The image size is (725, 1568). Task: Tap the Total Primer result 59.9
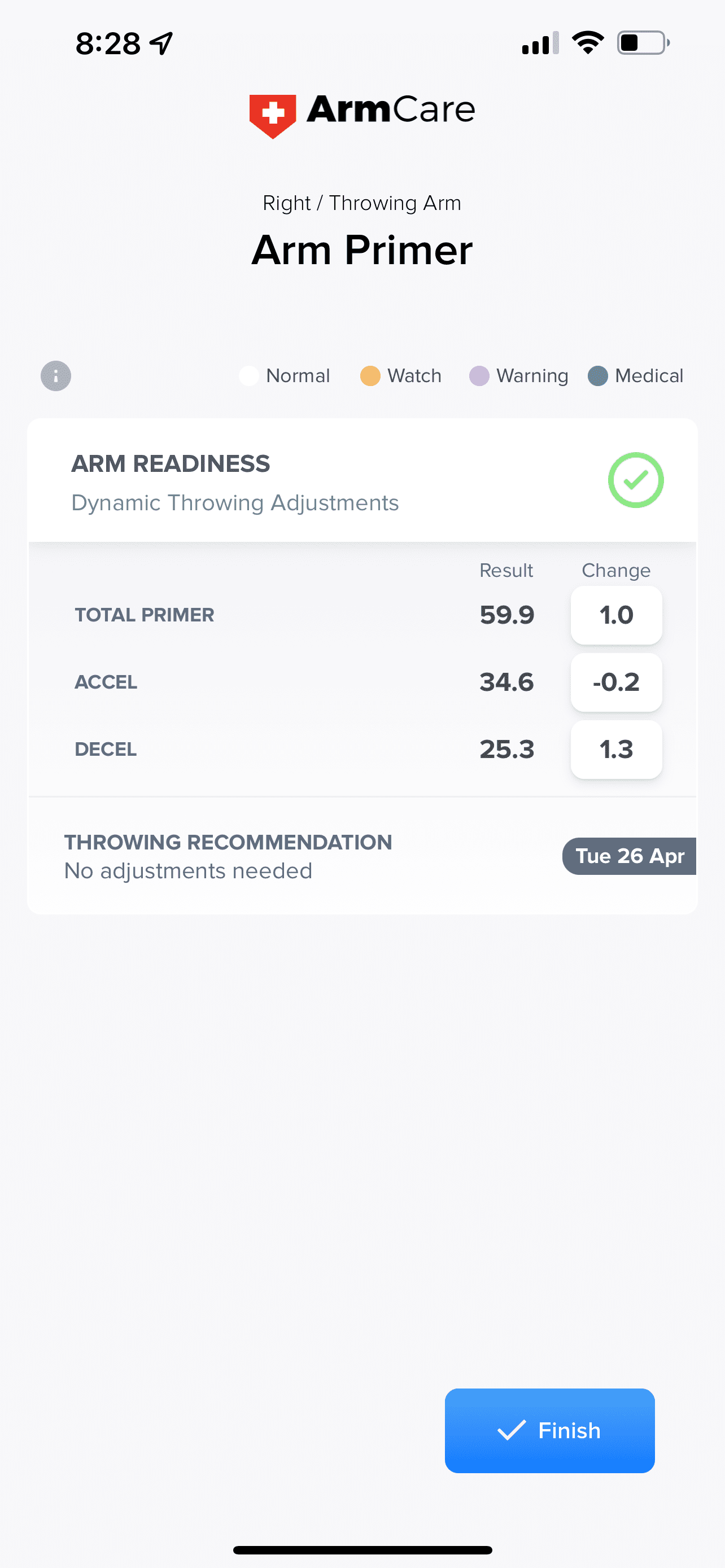[506, 615]
